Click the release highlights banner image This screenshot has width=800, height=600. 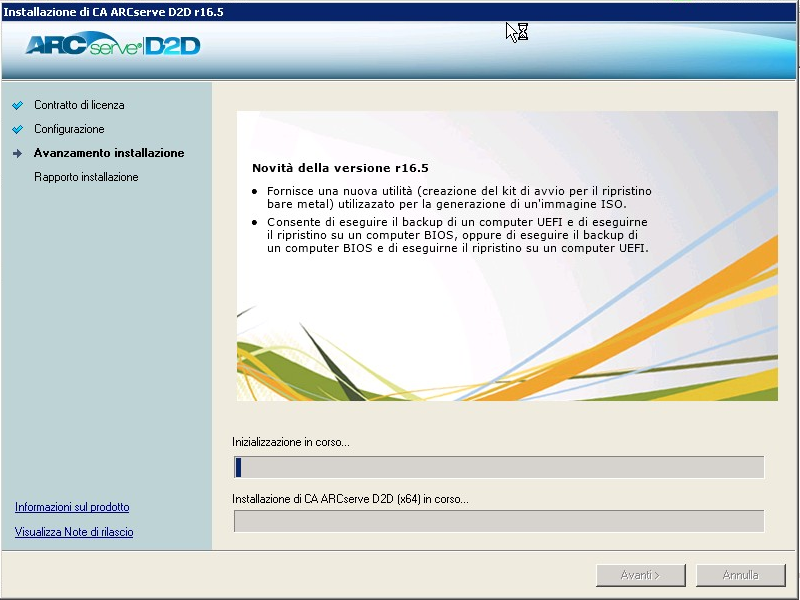[x=507, y=256]
